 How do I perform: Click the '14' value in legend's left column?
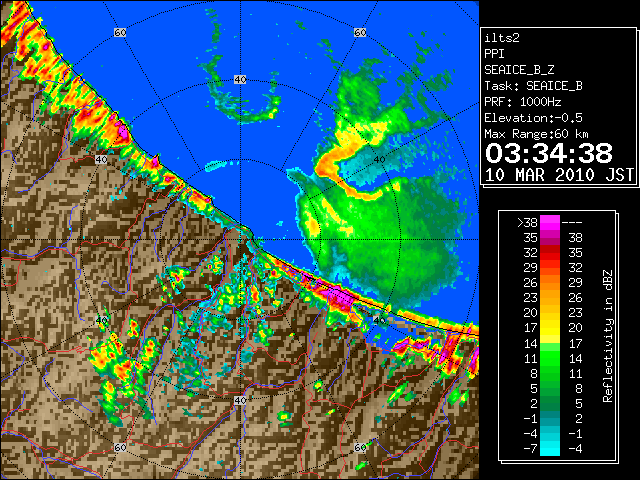[x=531, y=343]
